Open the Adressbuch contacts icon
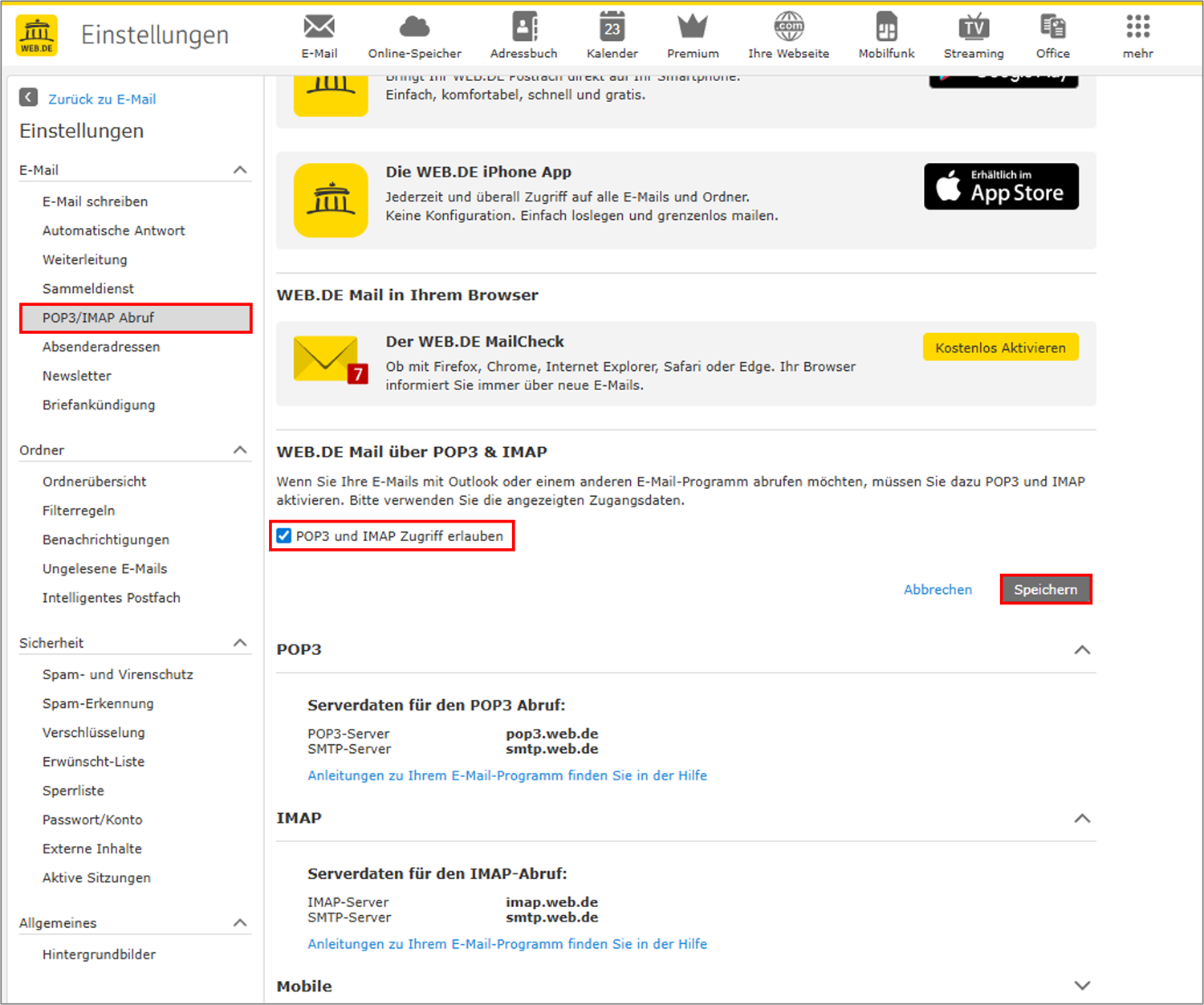 [524, 27]
